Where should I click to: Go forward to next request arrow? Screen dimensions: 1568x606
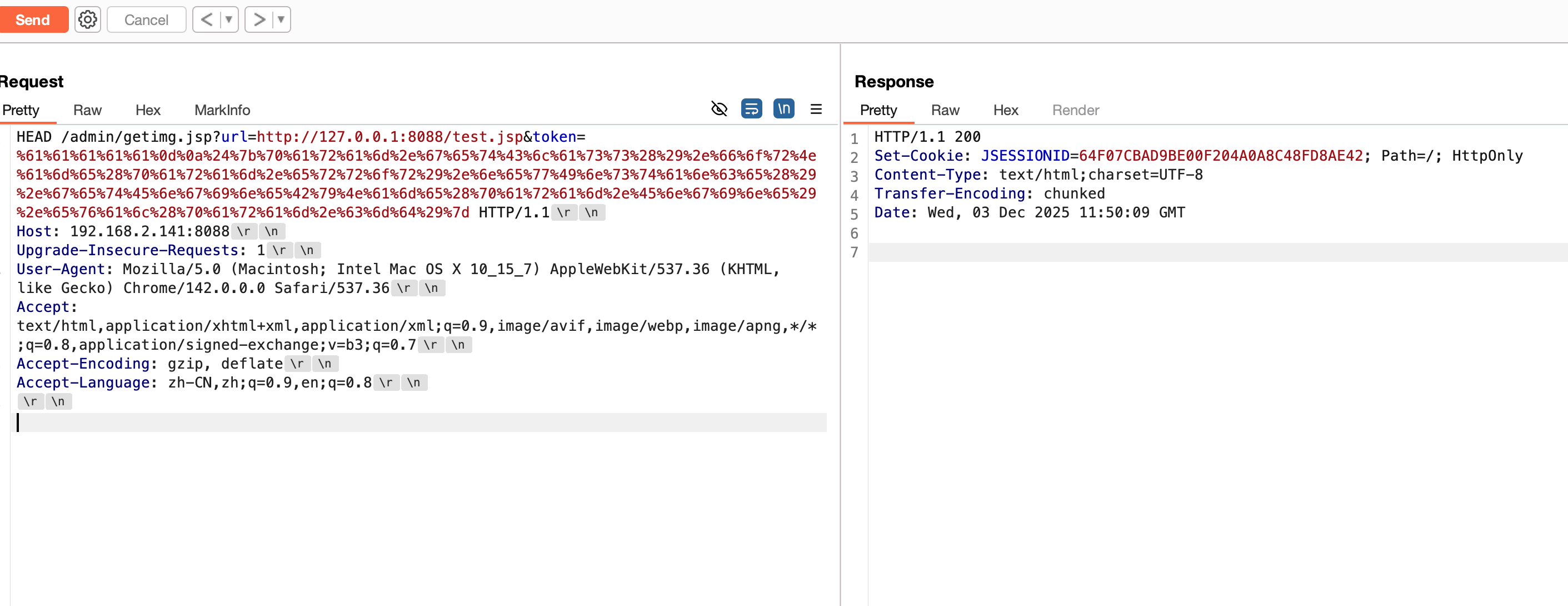click(259, 19)
